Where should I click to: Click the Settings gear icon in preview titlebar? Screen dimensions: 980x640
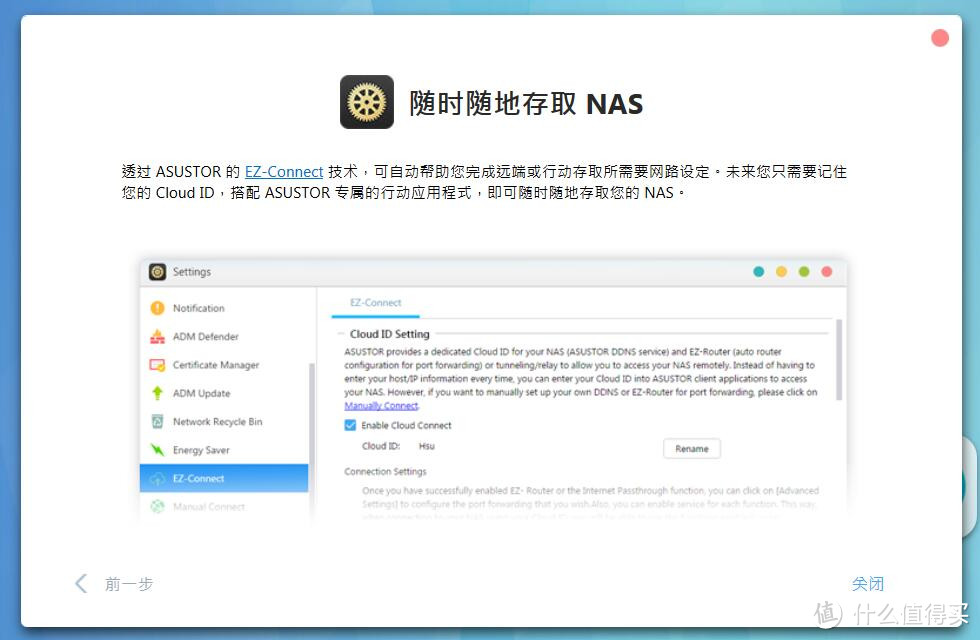[x=158, y=272]
